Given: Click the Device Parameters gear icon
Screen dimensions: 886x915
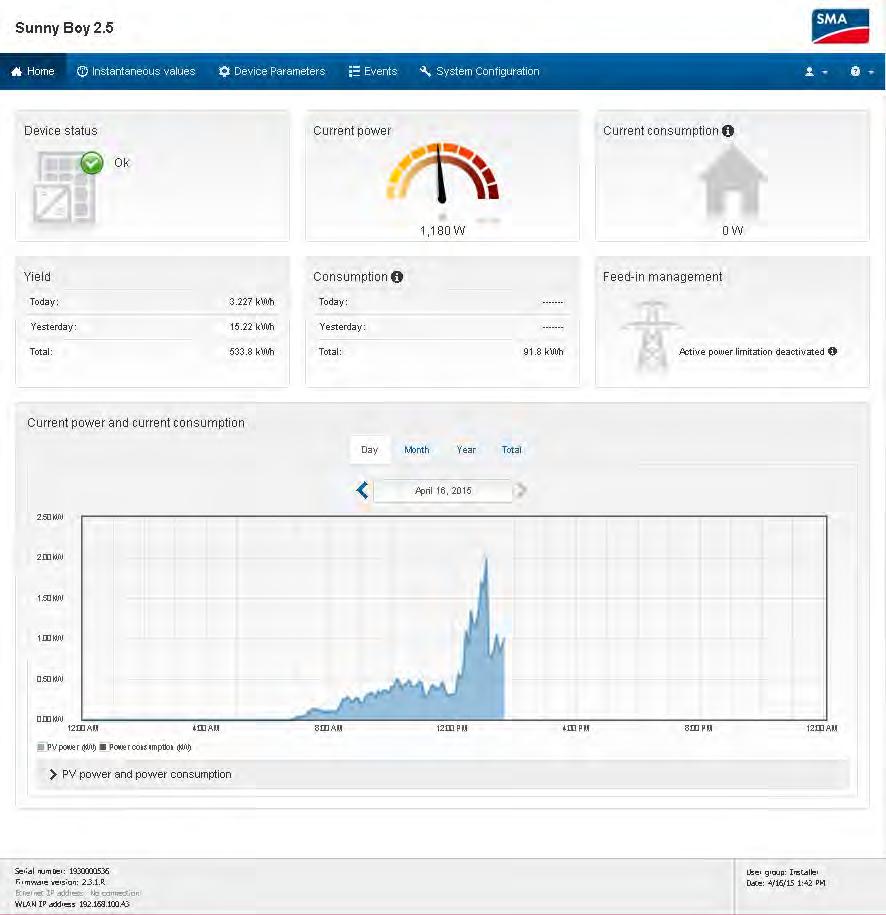Looking at the screenshot, I should pos(224,71).
